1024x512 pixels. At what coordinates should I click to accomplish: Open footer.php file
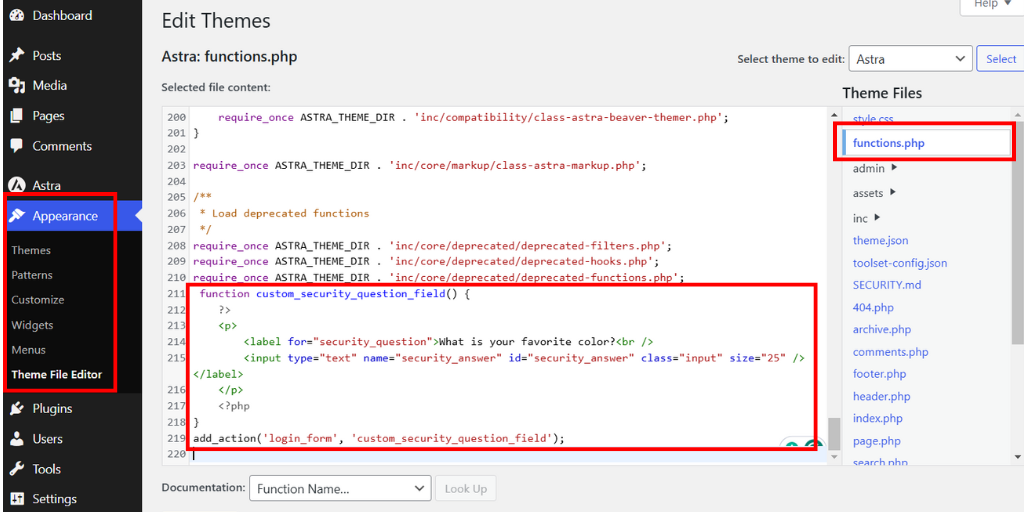pos(880,374)
